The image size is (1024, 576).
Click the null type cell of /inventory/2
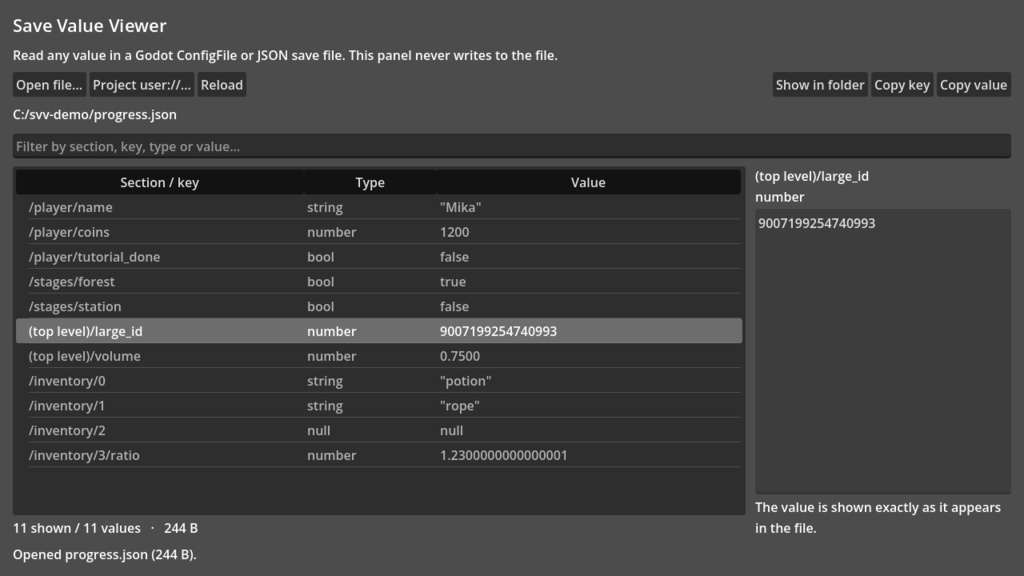tap(319, 430)
